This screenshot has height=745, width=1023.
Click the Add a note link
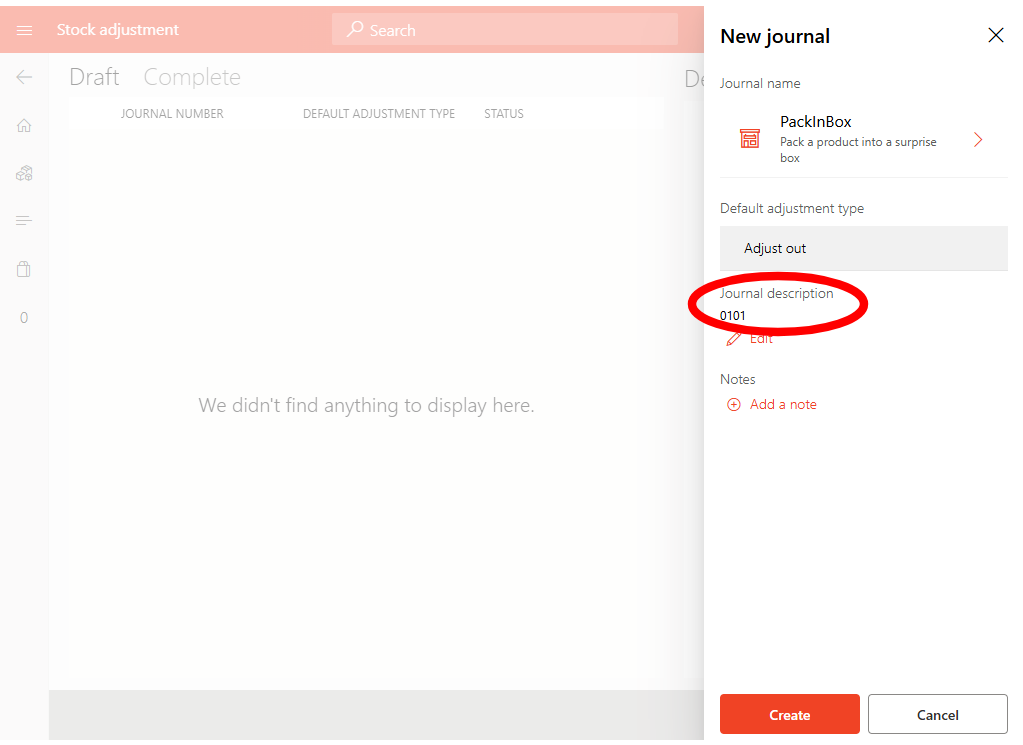[783, 405]
